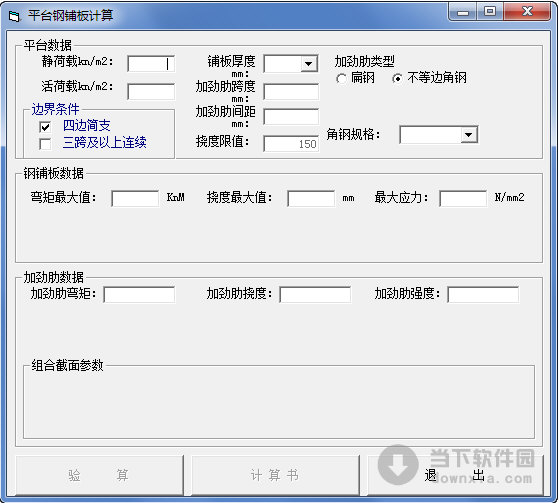Select the 不等边角钢 radio button
This screenshot has height=503, width=559.
pyautogui.click(x=397, y=78)
